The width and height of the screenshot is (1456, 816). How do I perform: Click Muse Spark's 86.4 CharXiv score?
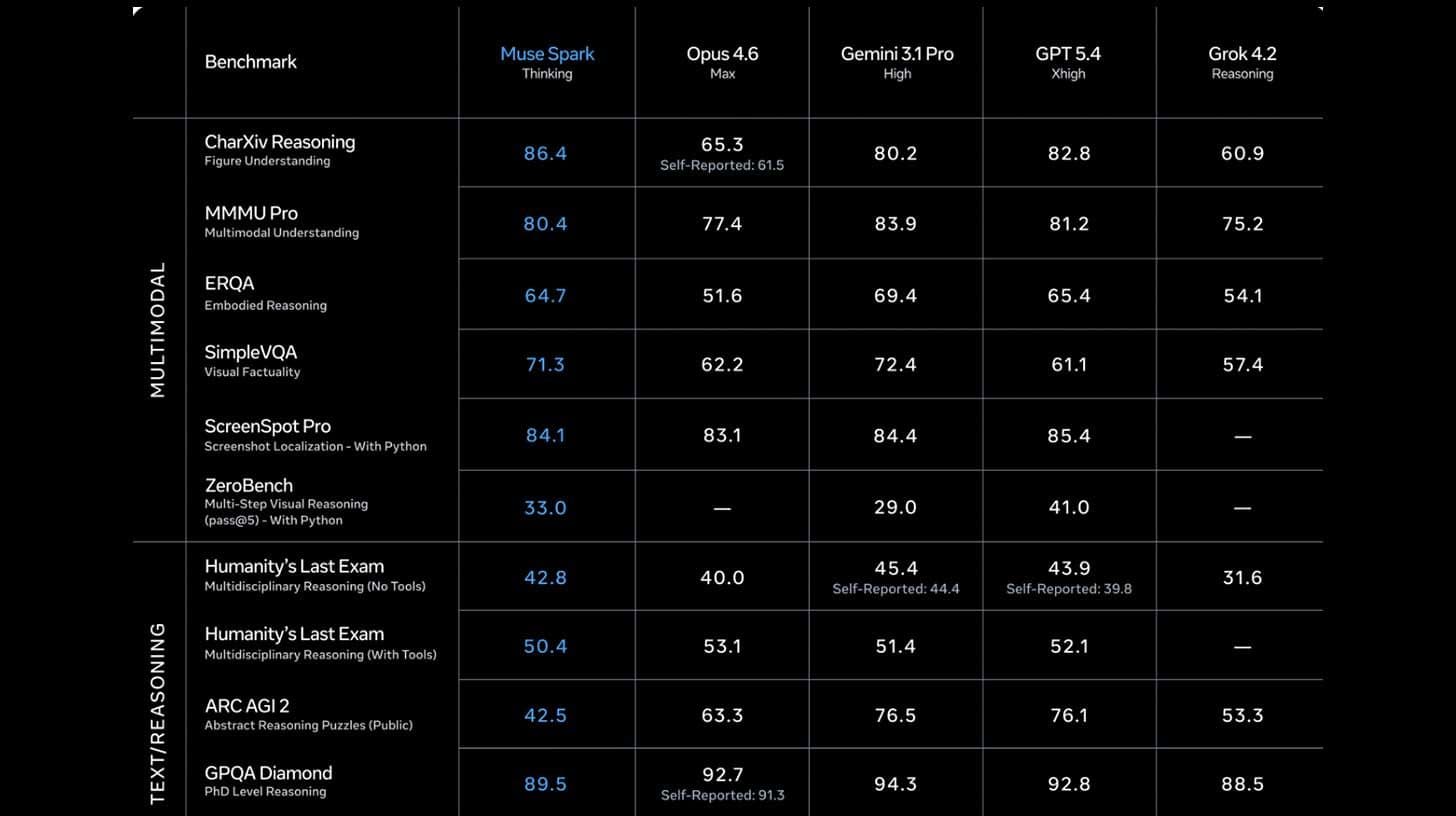[x=545, y=154]
